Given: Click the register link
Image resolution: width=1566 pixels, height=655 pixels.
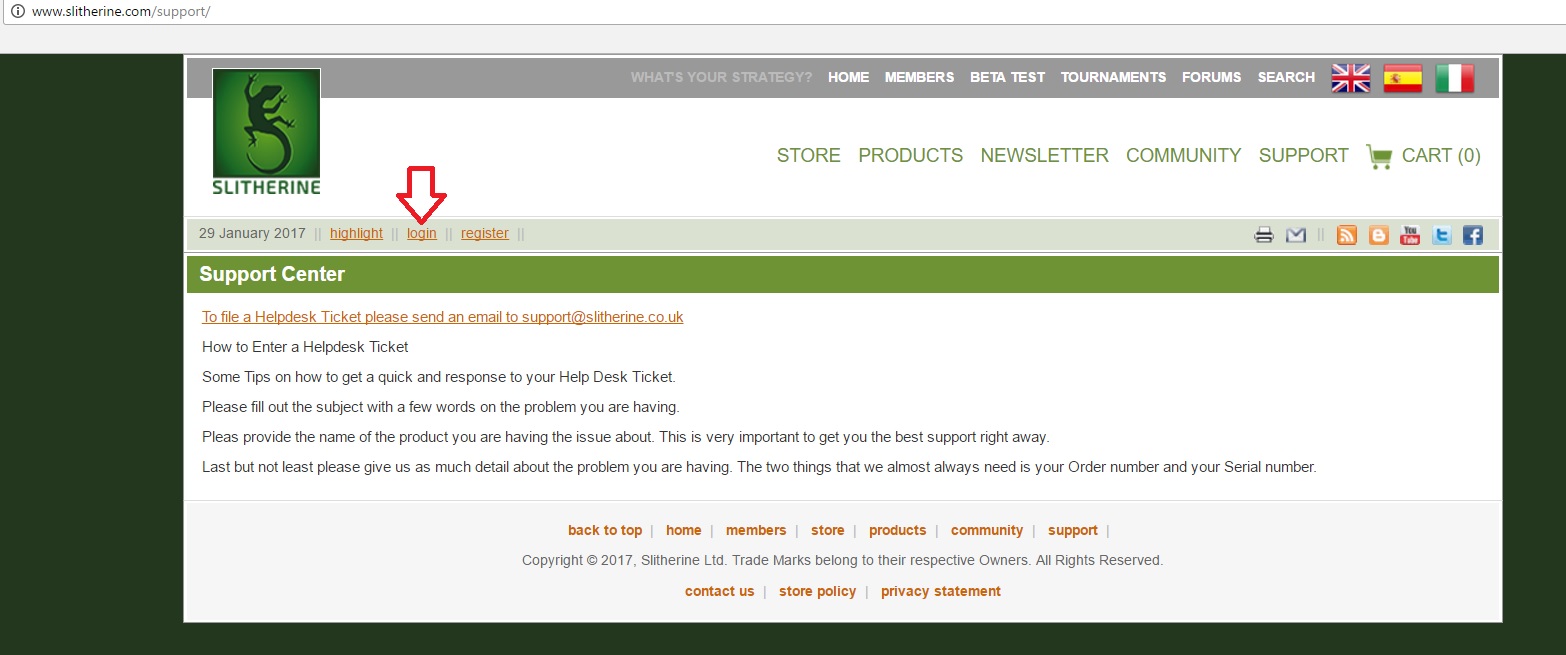Looking at the screenshot, I should pos(485,233).
